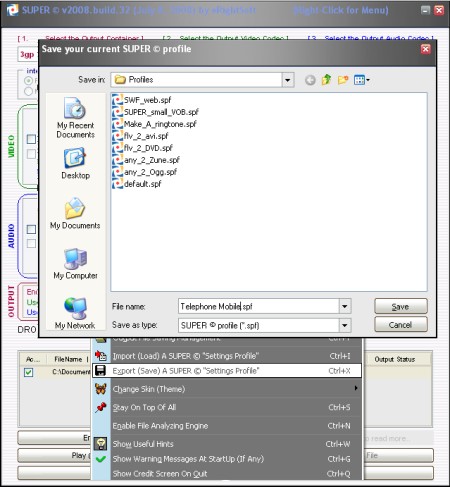
Task: Select the Make_A_ringtone.spf file
Action: click(160, 124)
